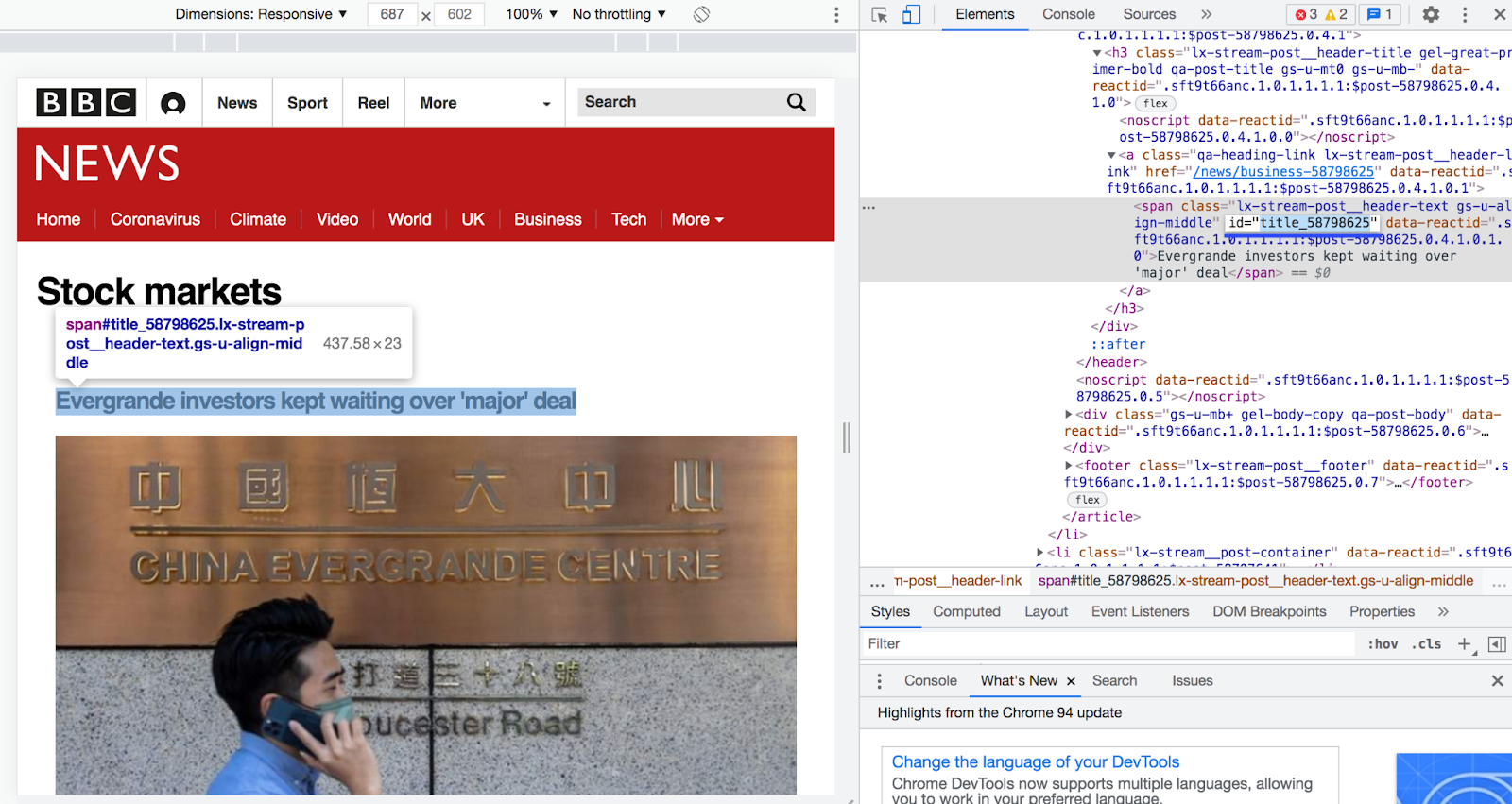Switch to the DevTools Console tab
Screen dimensions: 1512x804
click(x=1069, y=14)
